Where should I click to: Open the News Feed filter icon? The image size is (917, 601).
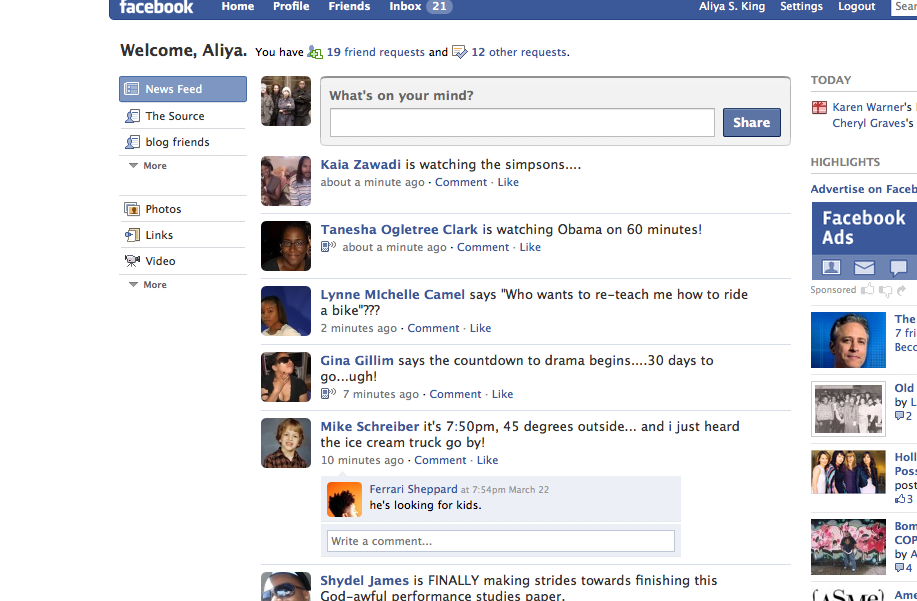(132, 89)
